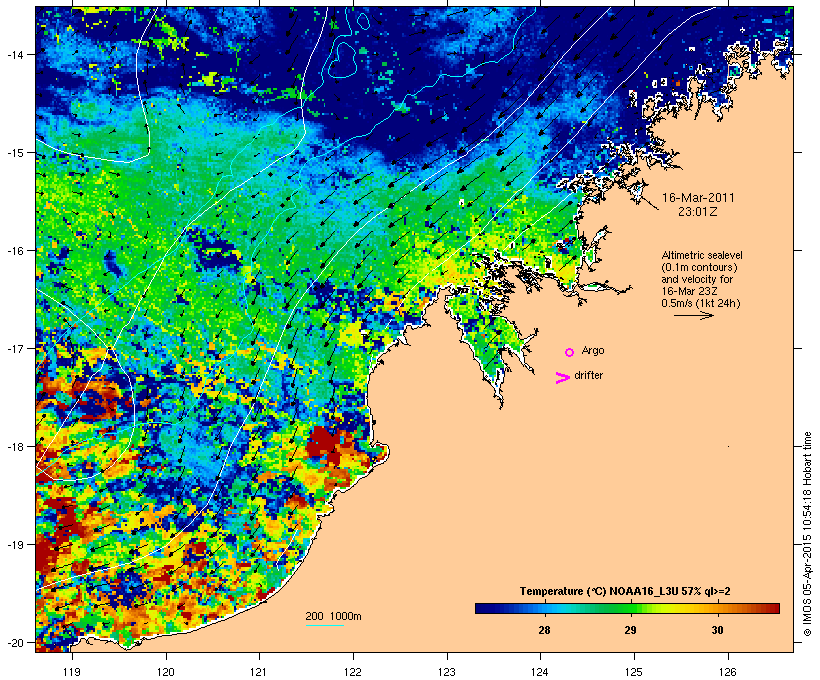Click the longitude label '121'
Screen dimensions: 820x680
(259, 672)
